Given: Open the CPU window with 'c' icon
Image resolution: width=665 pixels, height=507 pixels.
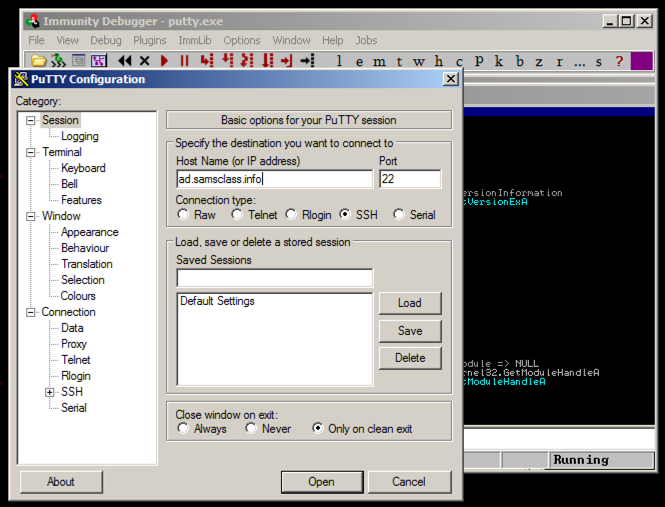Looking at the screenshot, I should 459,62.
